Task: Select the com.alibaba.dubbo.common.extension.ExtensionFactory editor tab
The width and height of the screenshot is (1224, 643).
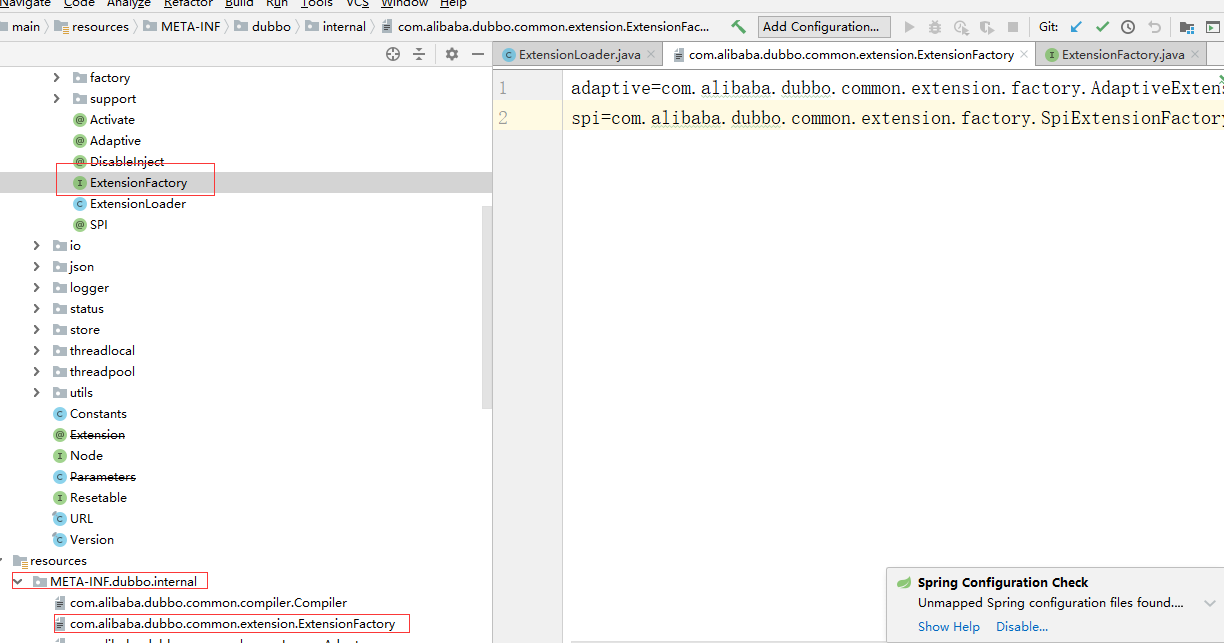Action: click(851, 55)
